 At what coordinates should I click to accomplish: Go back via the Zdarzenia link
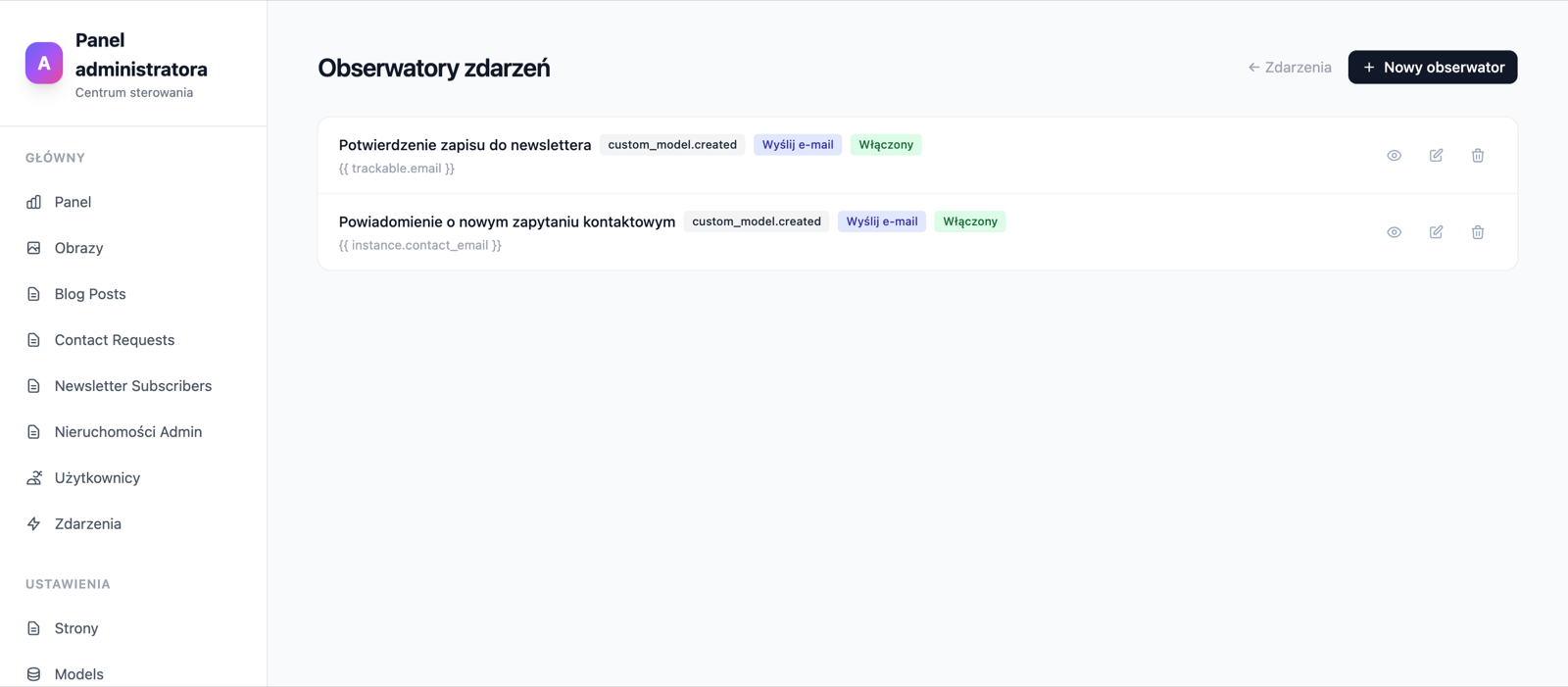(x=1290, y=68)
